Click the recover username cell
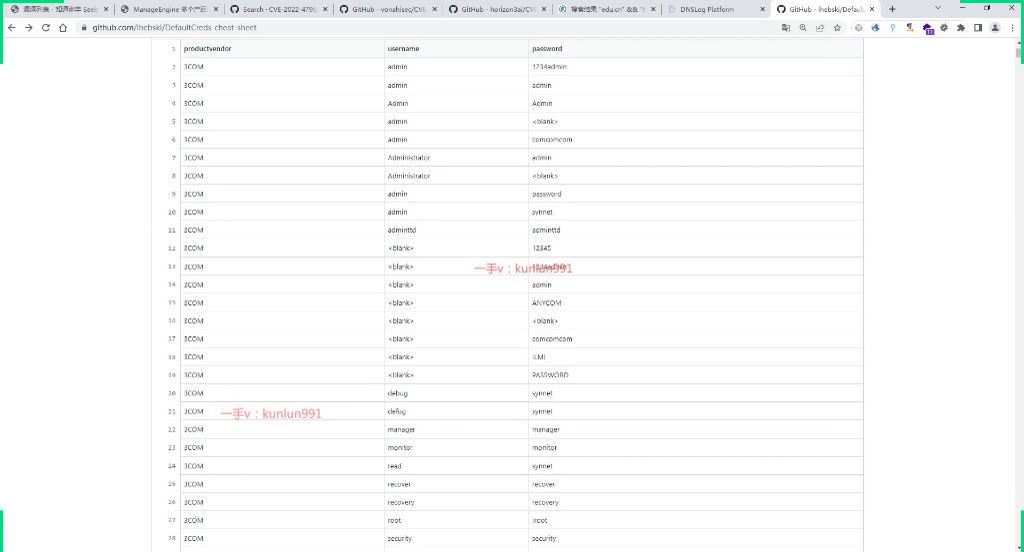This screenshot has width=1024, height=552. coord(456,485)
